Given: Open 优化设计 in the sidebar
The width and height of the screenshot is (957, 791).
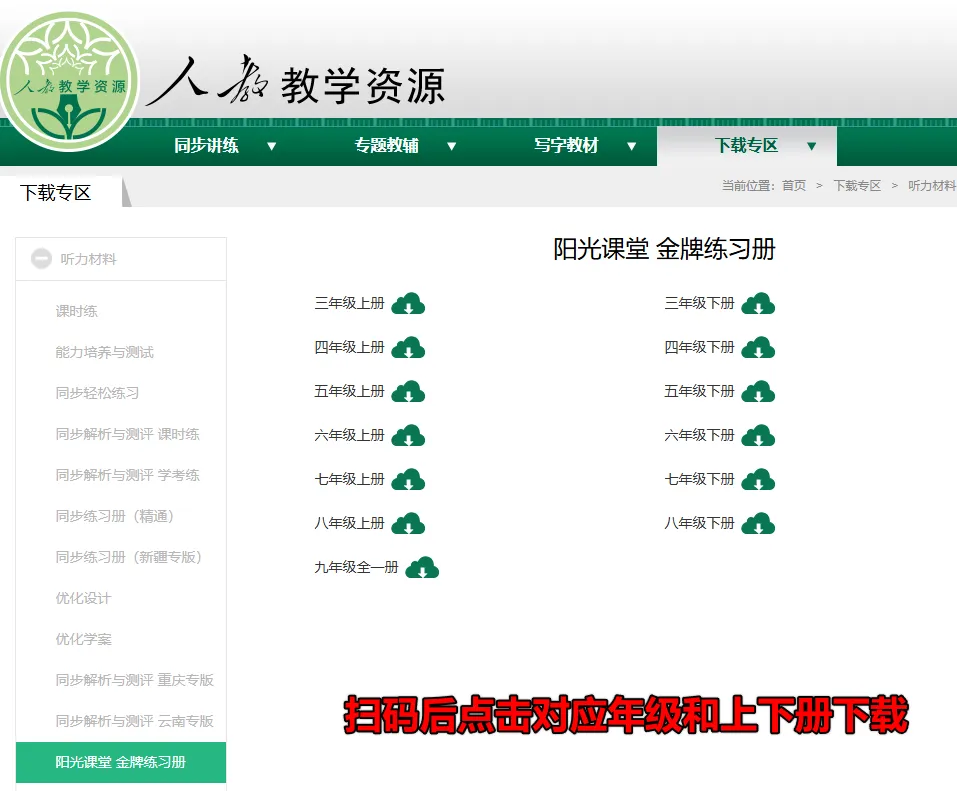Looking at the screenshot, I should [x=84, y=598].
